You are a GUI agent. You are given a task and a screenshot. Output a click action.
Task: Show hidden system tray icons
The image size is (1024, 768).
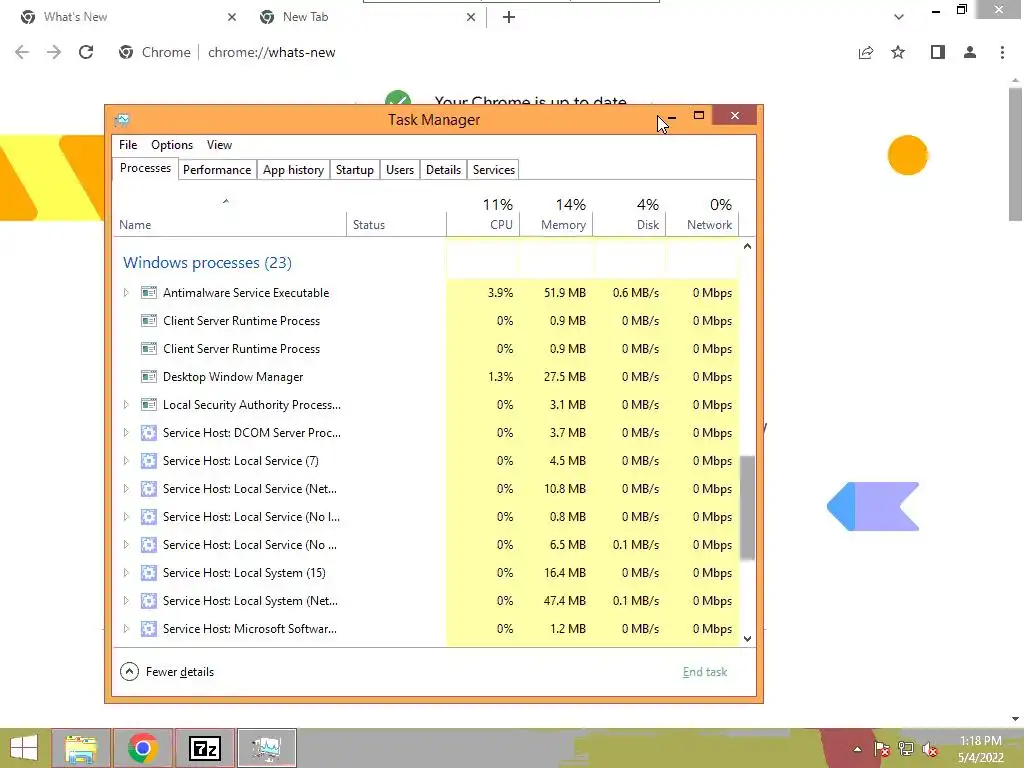pos(857,749)
